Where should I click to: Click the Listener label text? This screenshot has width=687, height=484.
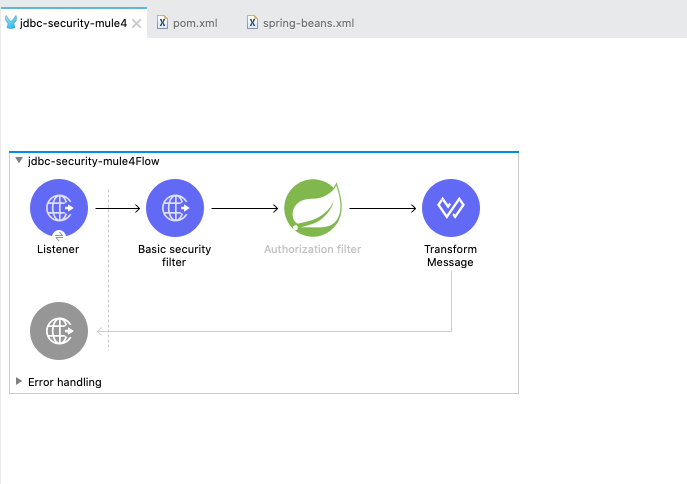[59, 249]
